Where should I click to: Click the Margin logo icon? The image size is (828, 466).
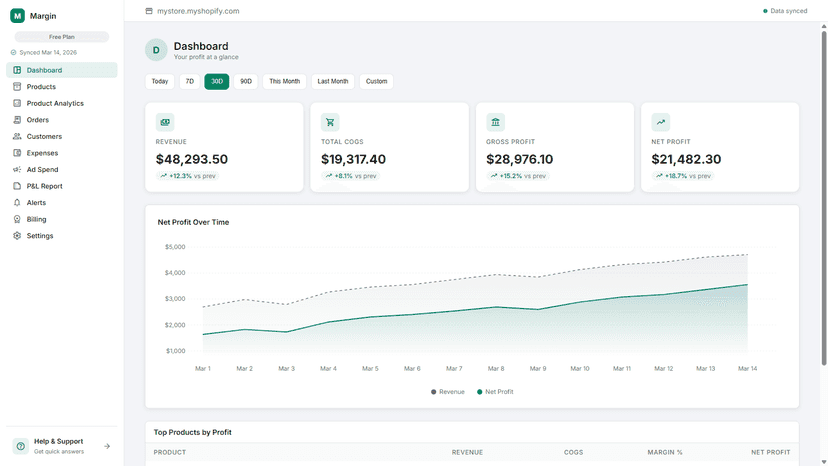pyautogui.click(x=17, y=16)
